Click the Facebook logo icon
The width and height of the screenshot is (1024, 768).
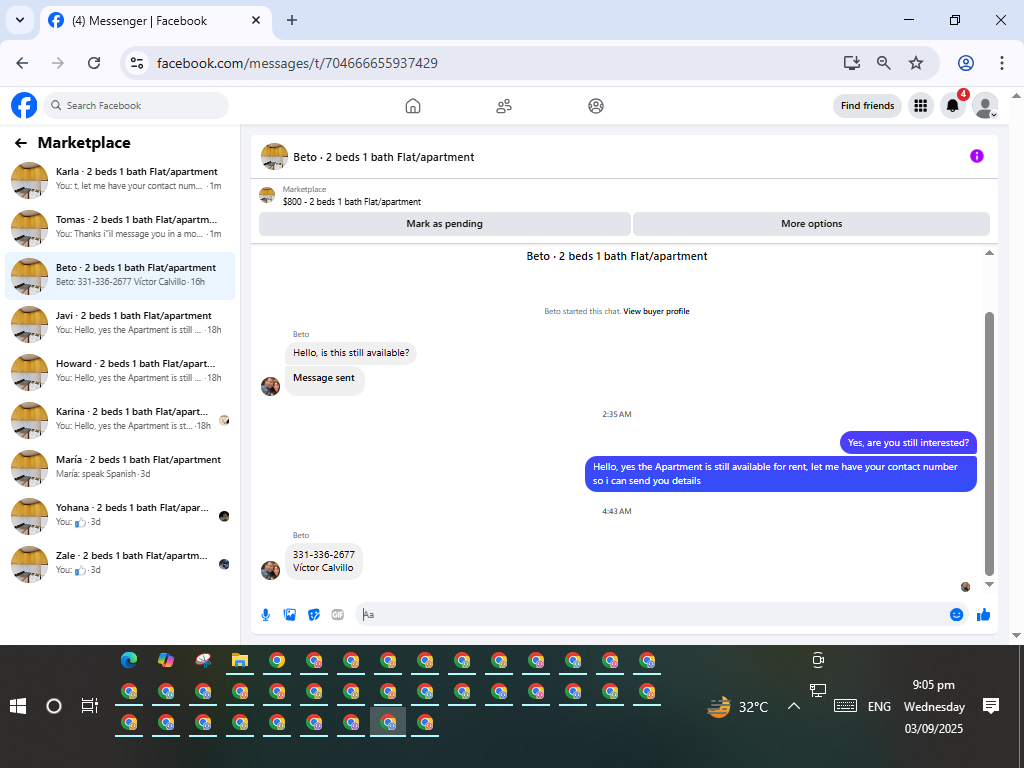tap(24, 105)
